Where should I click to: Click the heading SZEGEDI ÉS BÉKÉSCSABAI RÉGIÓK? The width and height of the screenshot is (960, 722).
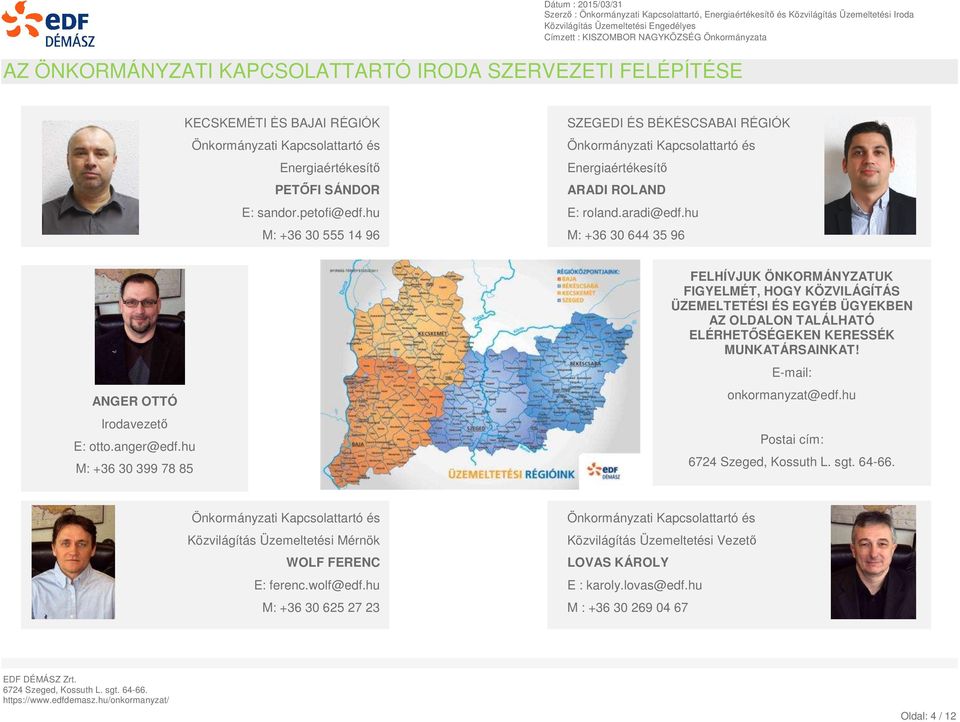(678, 122)
